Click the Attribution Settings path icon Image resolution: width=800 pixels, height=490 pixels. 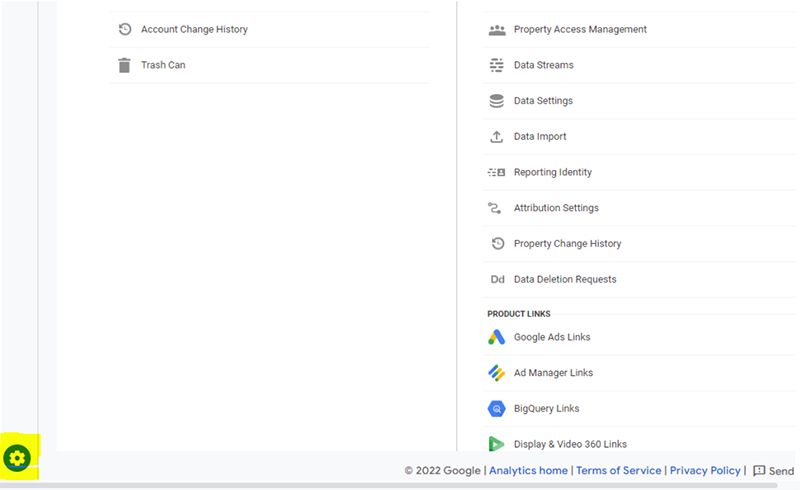tap(494, 208)
